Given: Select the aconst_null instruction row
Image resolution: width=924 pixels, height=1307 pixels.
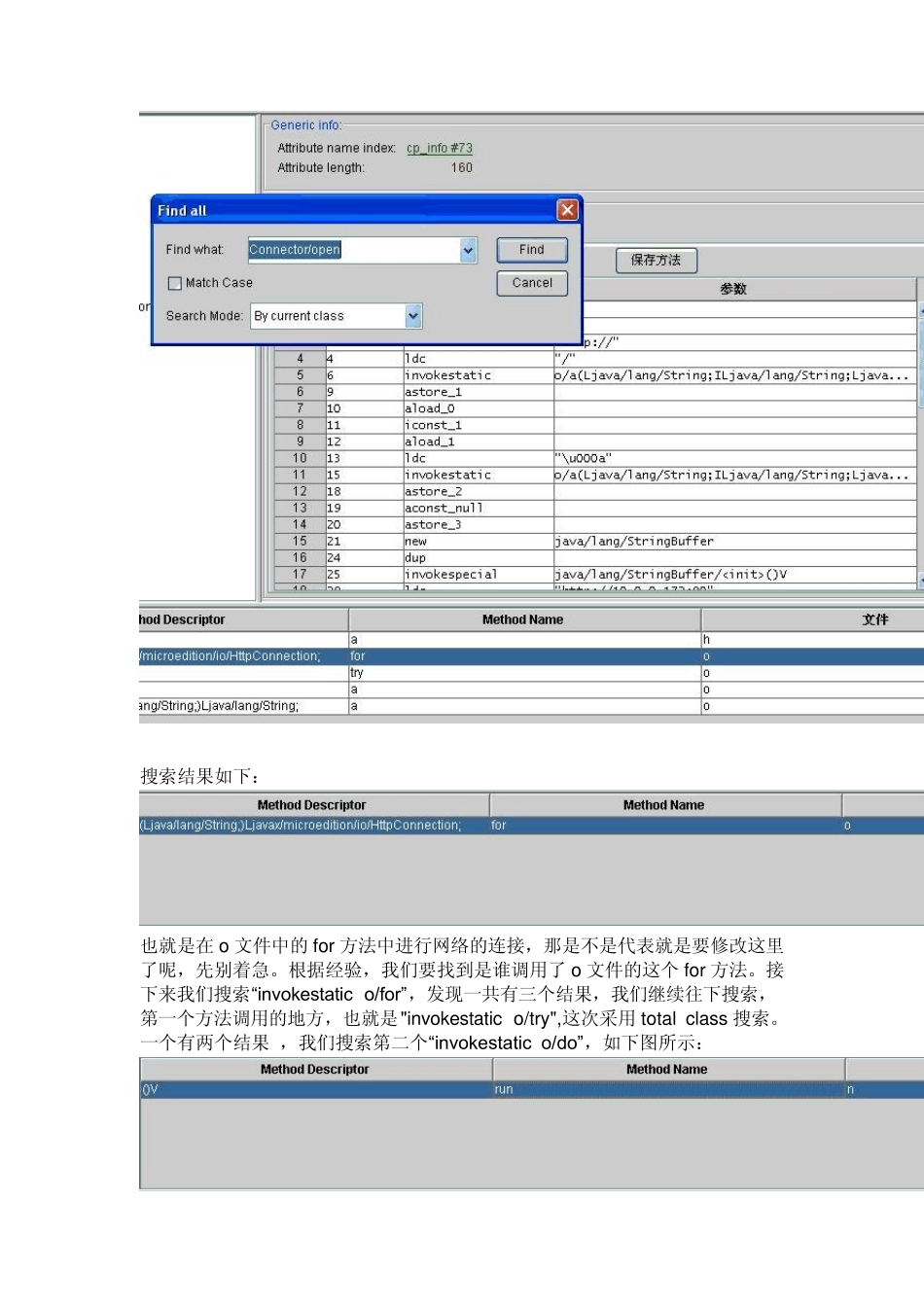Looking at the screenshot, I should (595, 508).
